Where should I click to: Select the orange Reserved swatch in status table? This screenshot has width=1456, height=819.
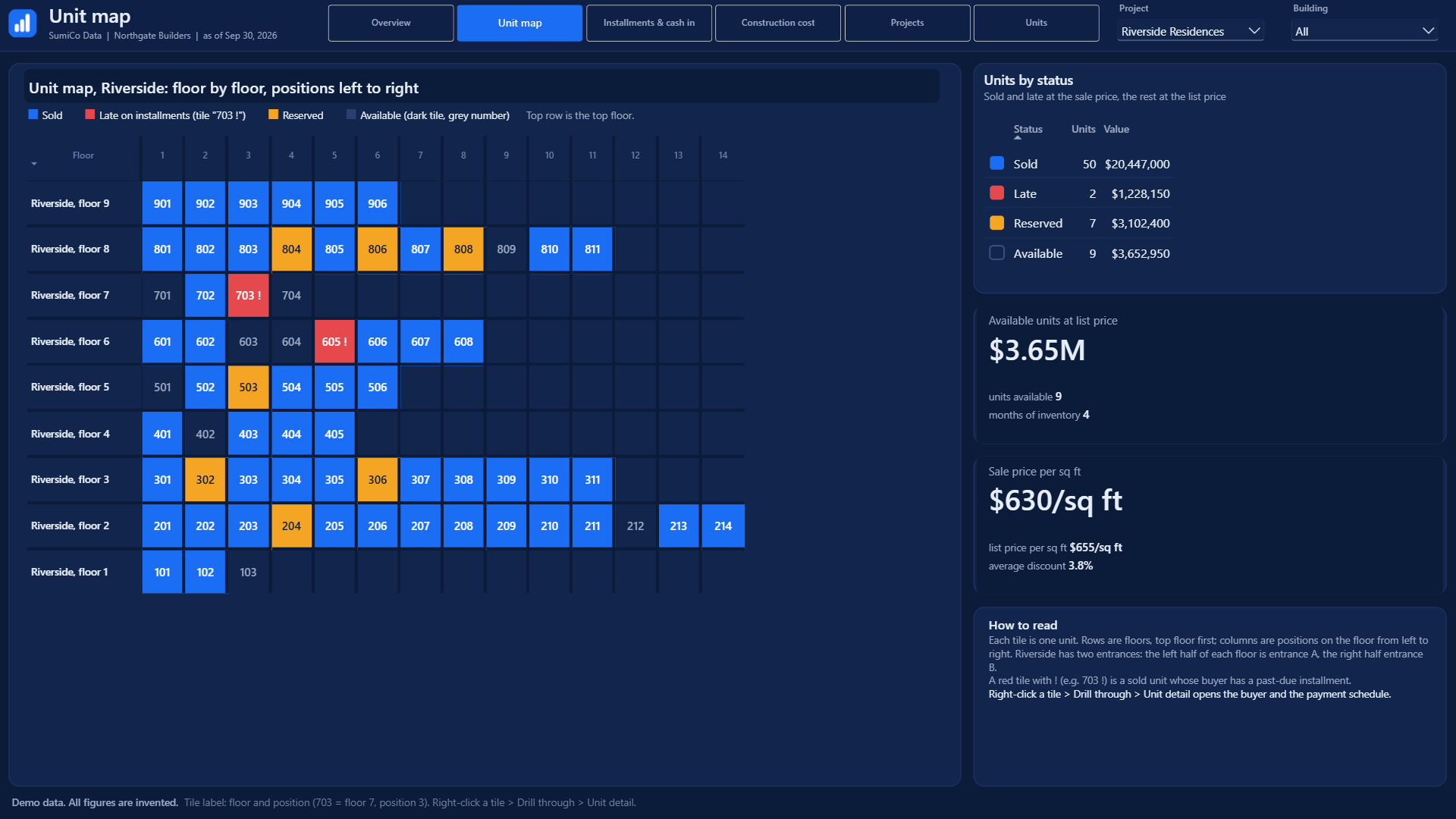[x=996, y=223]
